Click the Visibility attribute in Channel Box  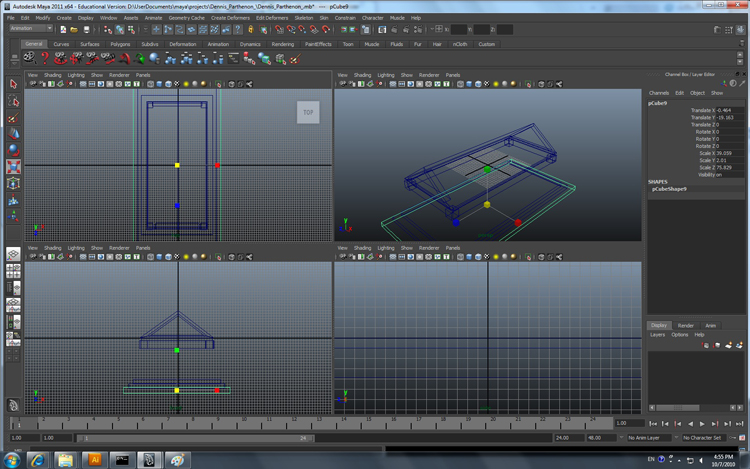tap(705, 174)
